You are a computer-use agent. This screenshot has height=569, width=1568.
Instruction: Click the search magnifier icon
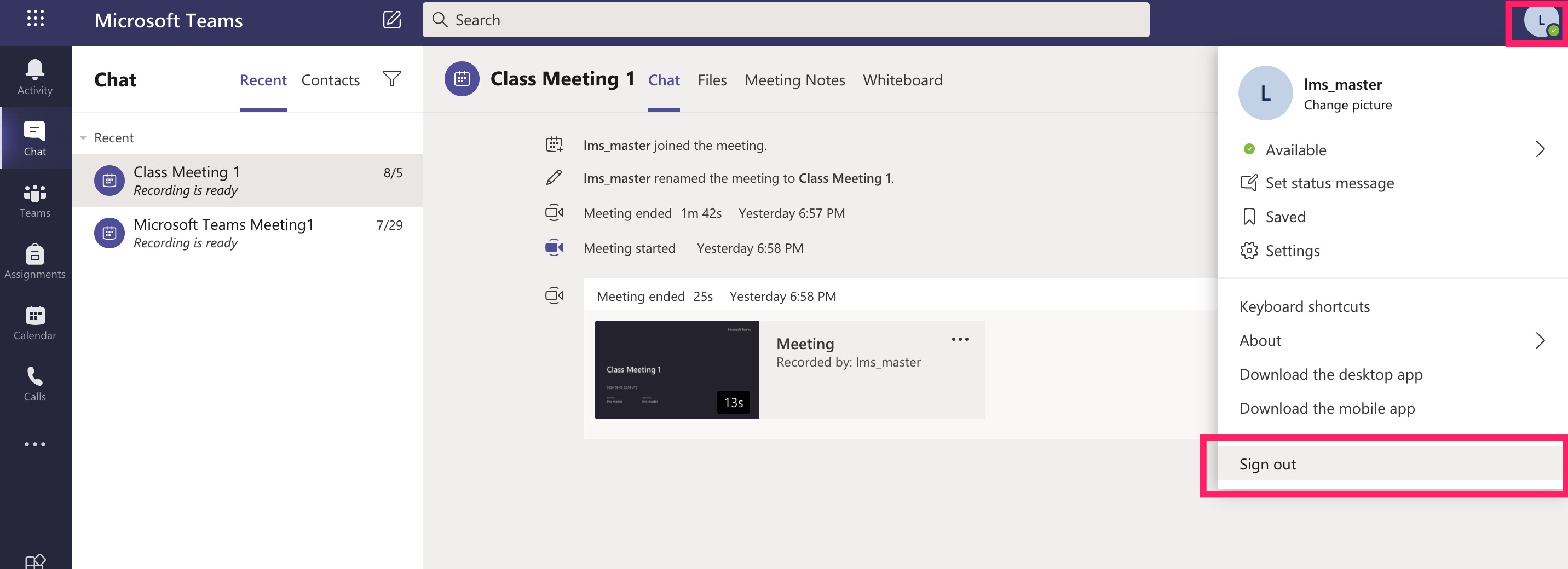point(440,20)
